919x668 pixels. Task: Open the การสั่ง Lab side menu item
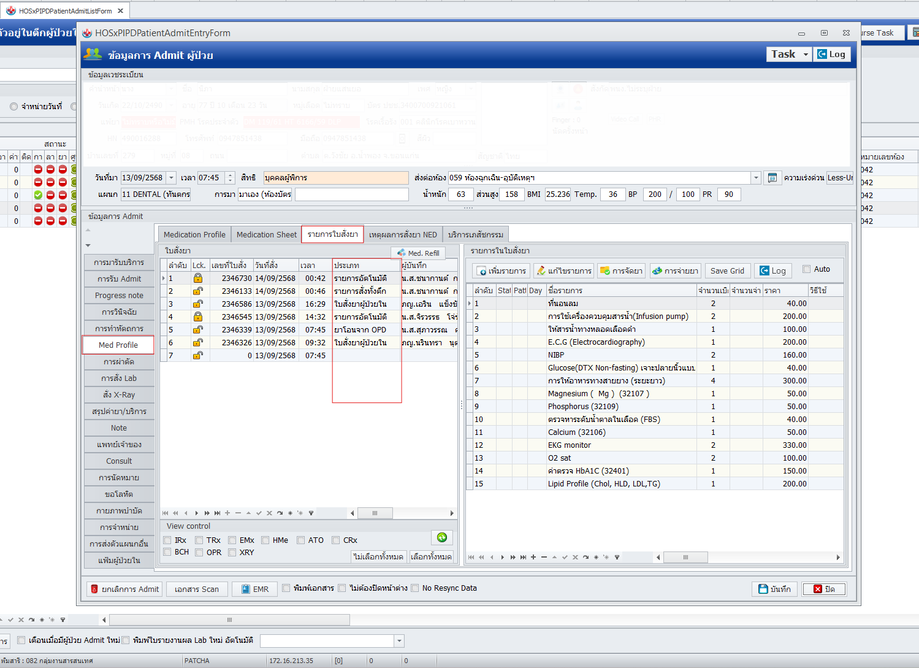[x=119, y=379]
